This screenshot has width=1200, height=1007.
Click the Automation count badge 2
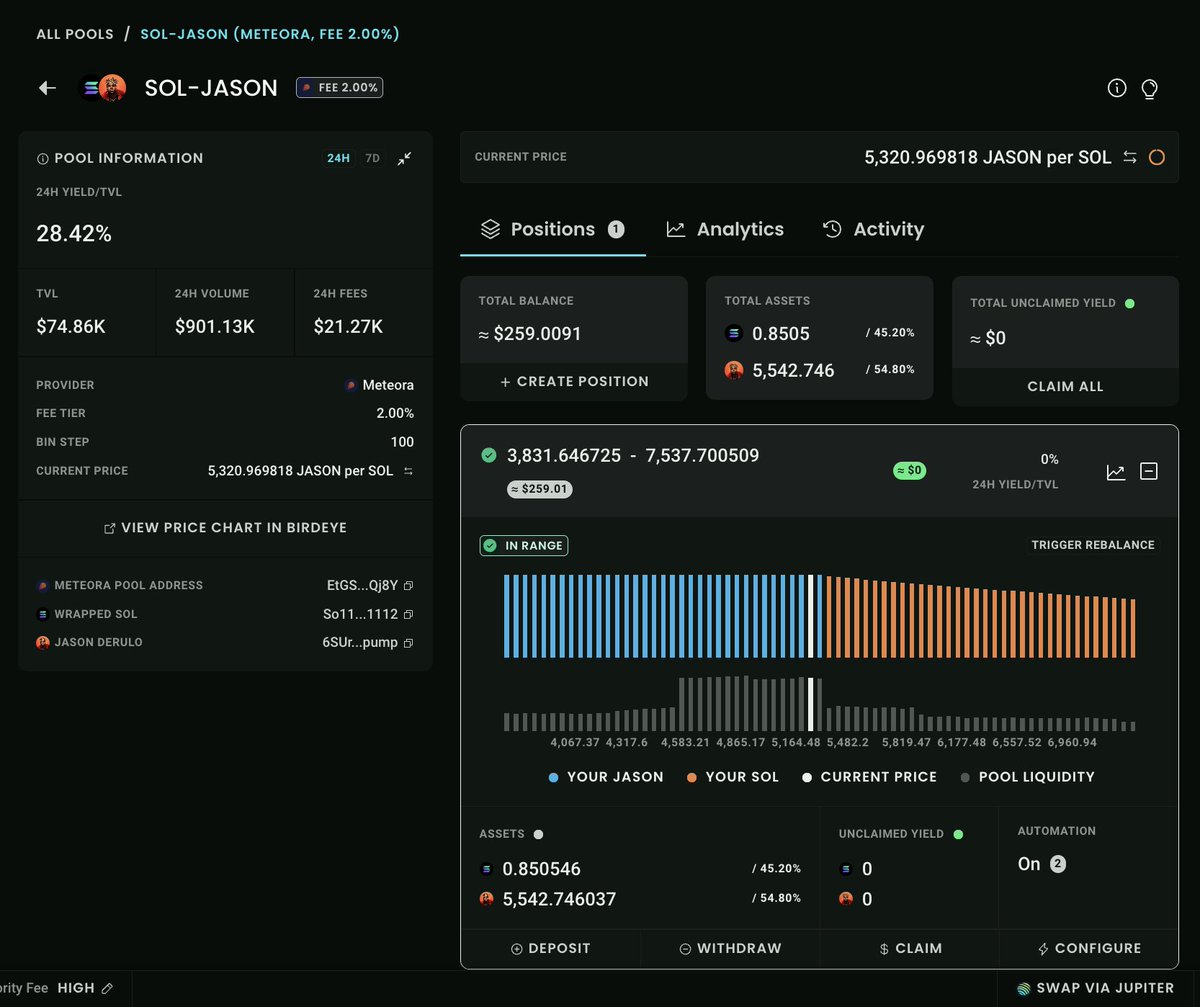tap(1058, 864)
